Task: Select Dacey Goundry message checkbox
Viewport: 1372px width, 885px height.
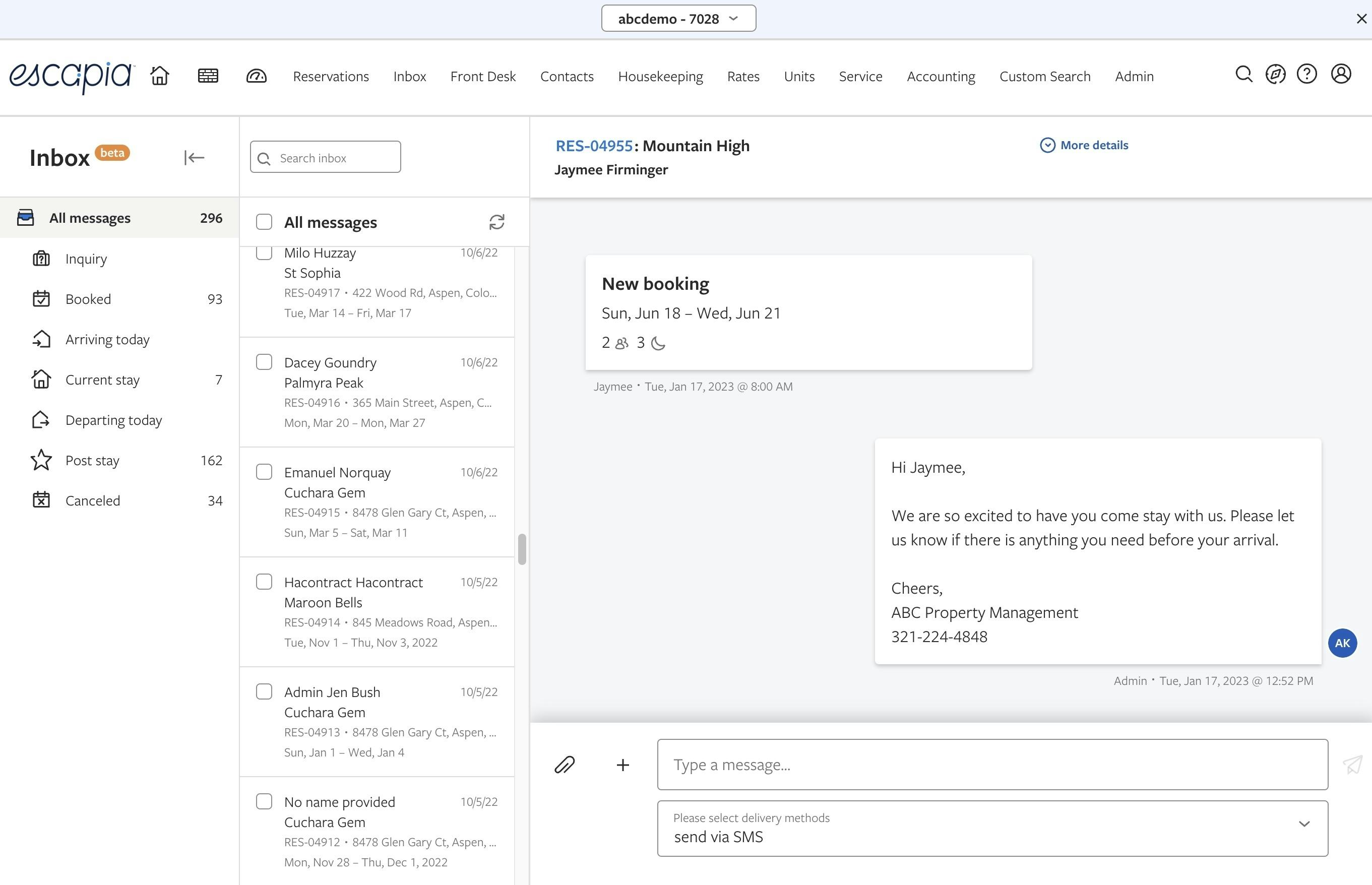Action: pyautogui.click(x=264, y=362)
